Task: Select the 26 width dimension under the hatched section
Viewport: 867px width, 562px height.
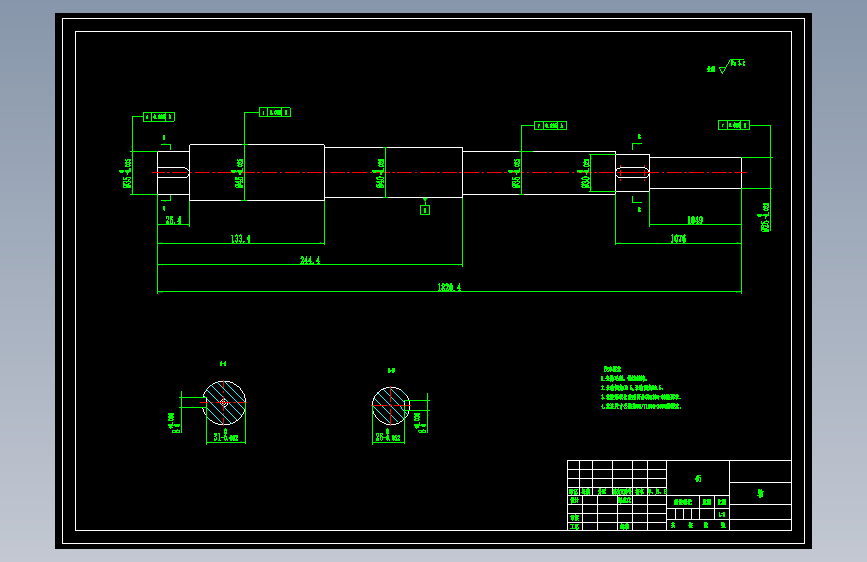Action: pyautogui.click(x=388, y=436)
